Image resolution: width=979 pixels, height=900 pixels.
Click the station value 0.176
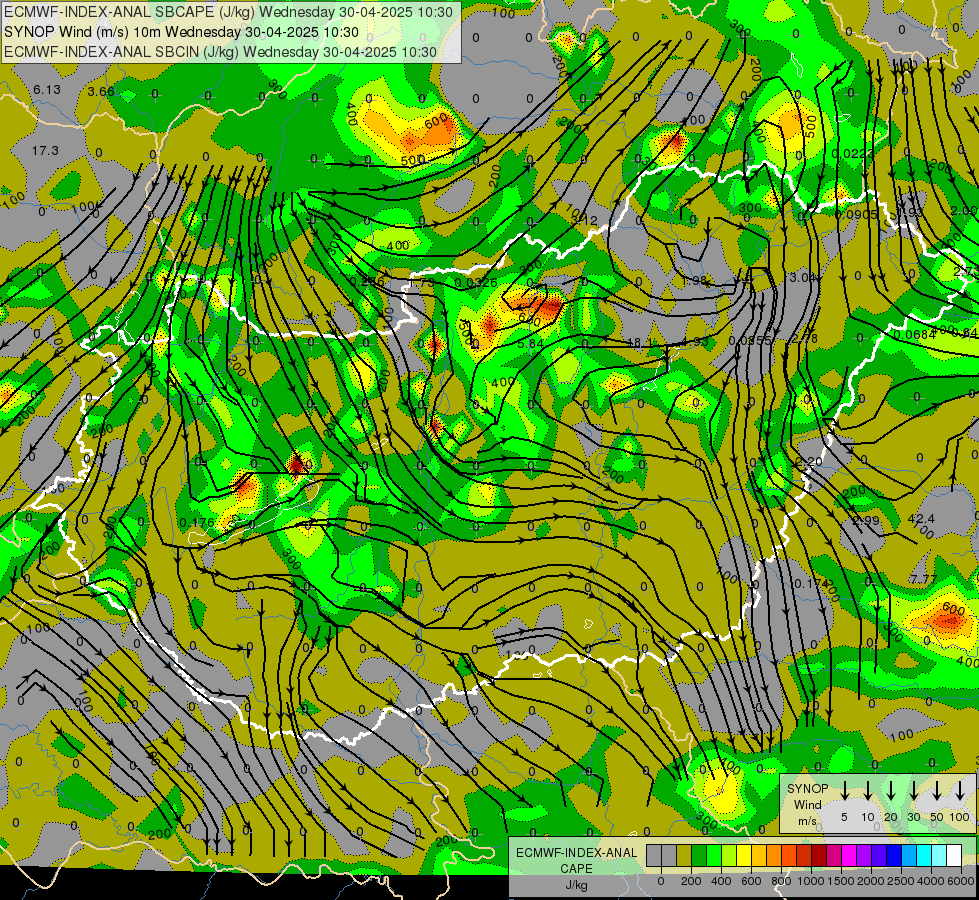[197, 522]
